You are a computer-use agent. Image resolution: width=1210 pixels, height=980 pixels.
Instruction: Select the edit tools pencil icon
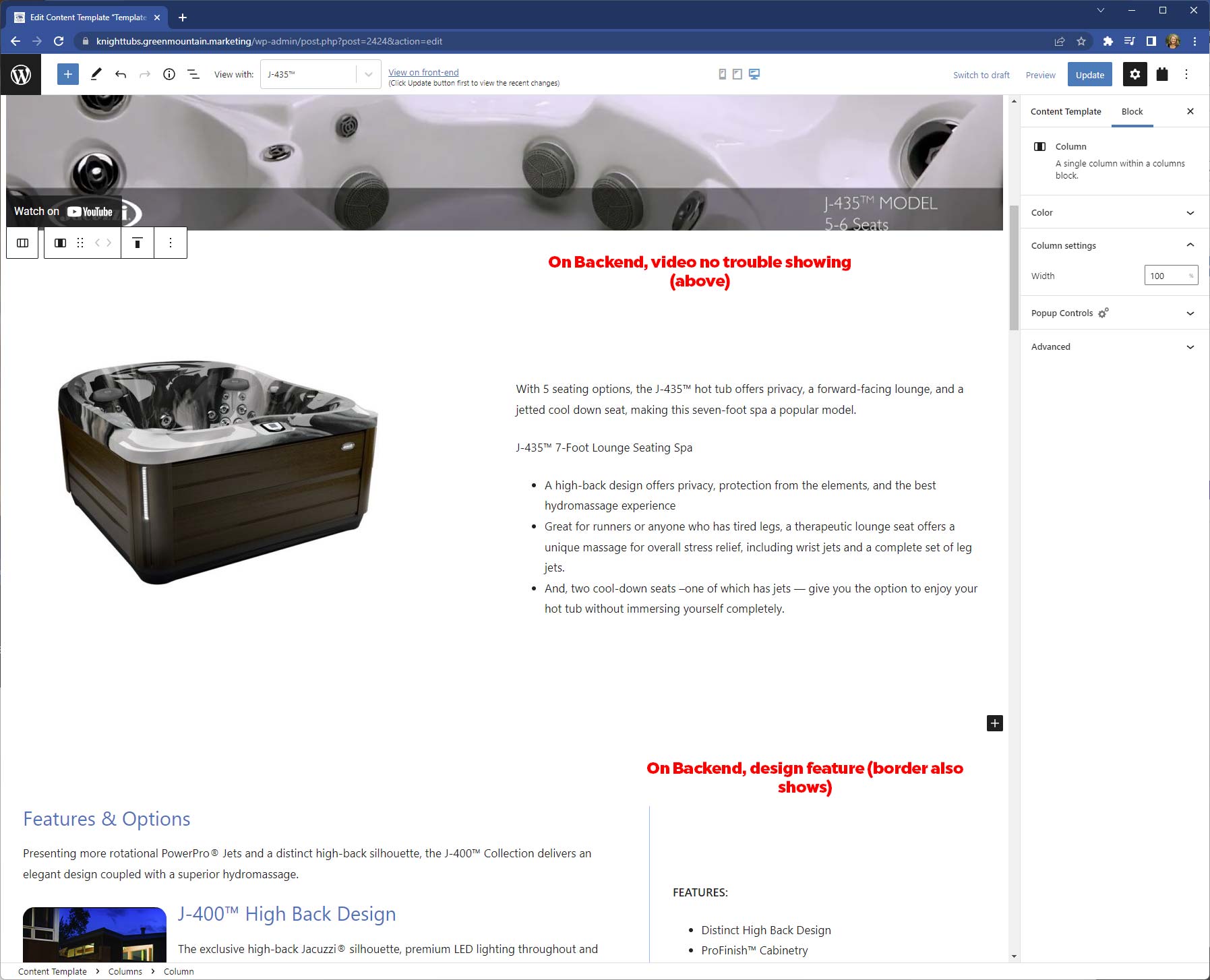point(96,74)
